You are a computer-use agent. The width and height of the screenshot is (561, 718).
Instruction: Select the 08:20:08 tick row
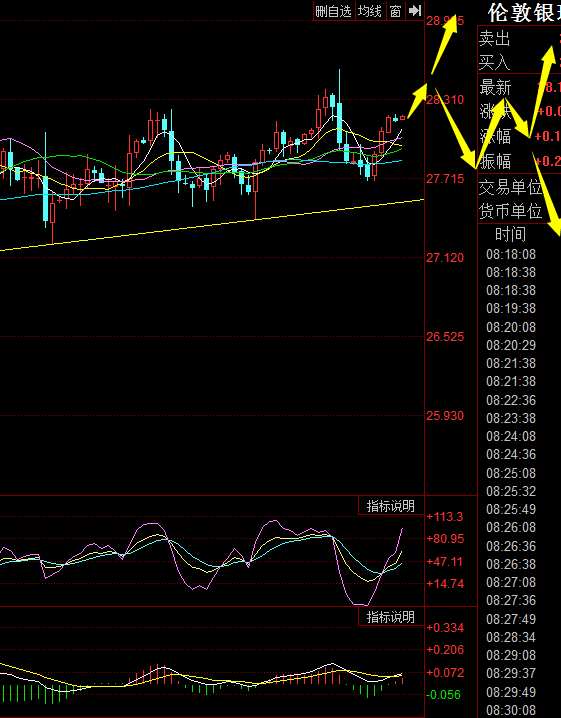click(x=511, y=327)
